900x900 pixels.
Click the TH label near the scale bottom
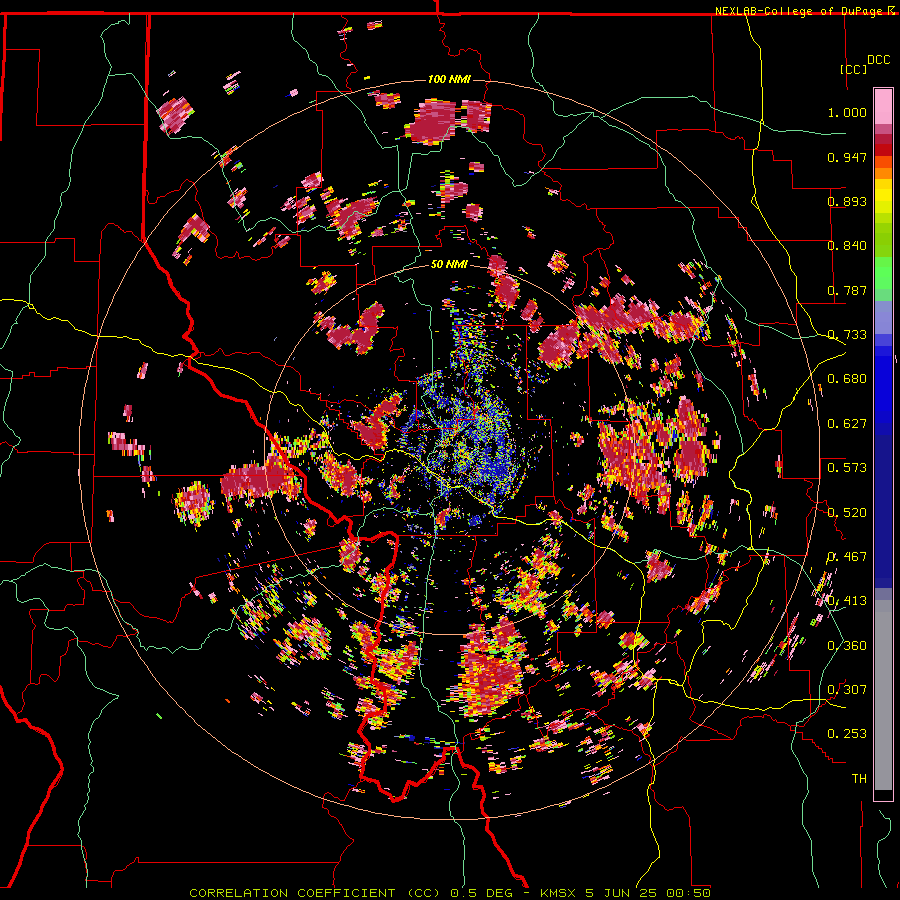[859, 779]
